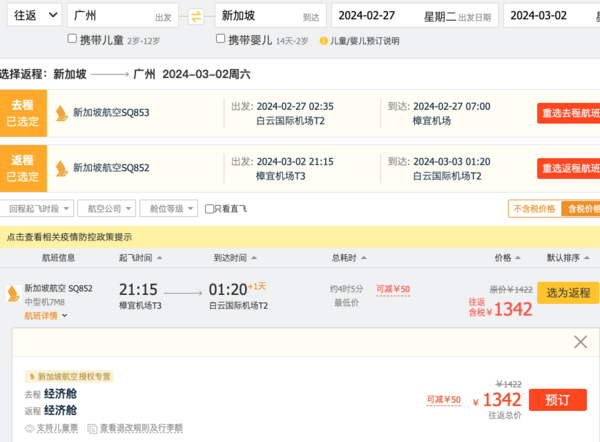Click the 航班信息 column header
600x442 pixels.
coord(58,258)
